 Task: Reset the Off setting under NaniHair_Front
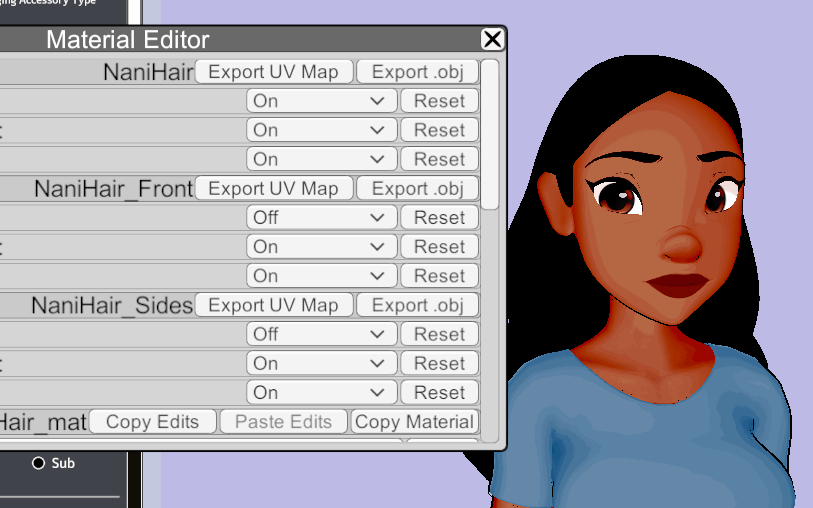pos(439,217)
